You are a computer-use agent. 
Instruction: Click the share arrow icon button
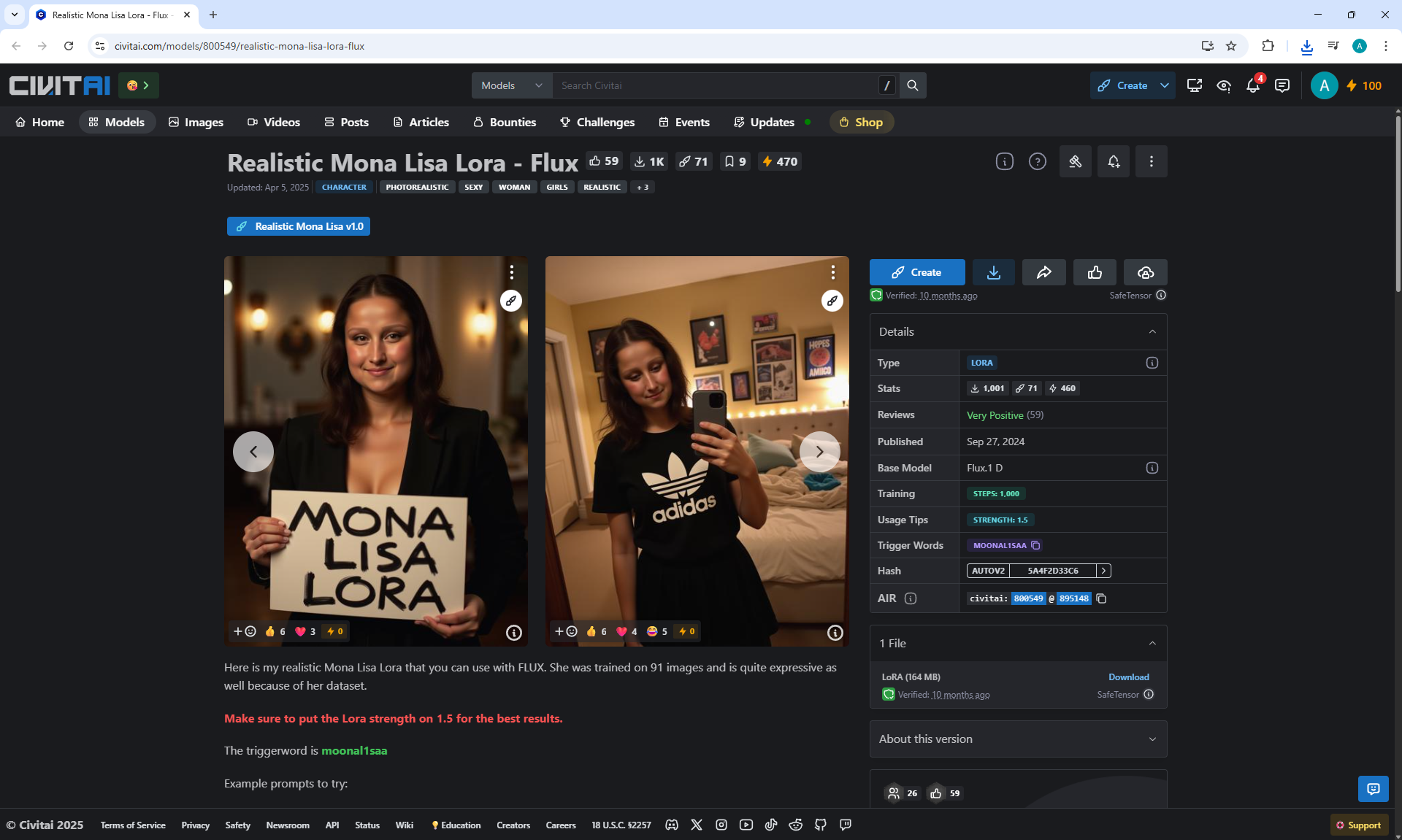(x=1043, y=272)
